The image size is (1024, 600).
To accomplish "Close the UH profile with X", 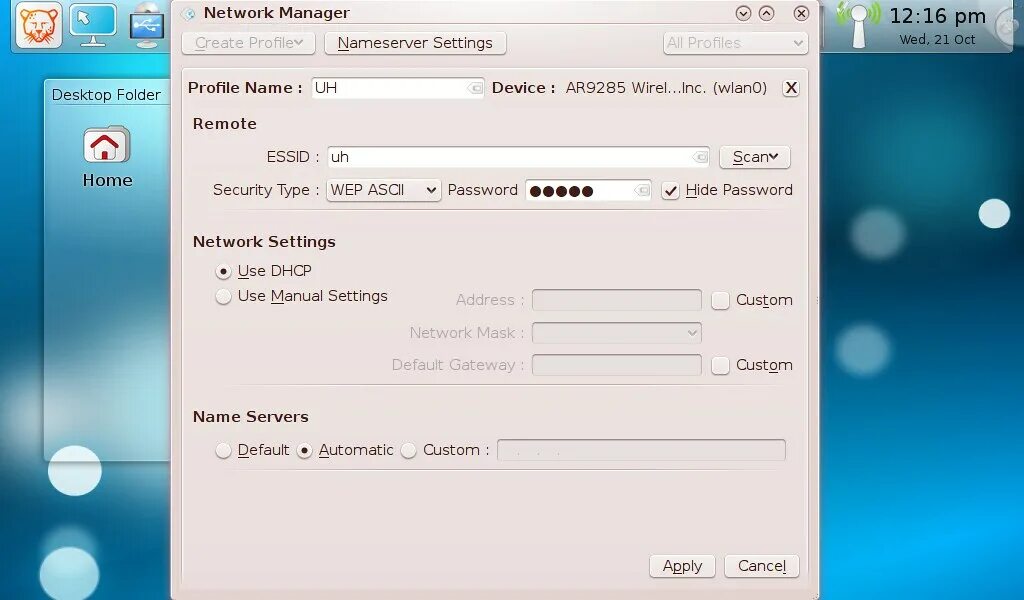I will tap(791, 87).
